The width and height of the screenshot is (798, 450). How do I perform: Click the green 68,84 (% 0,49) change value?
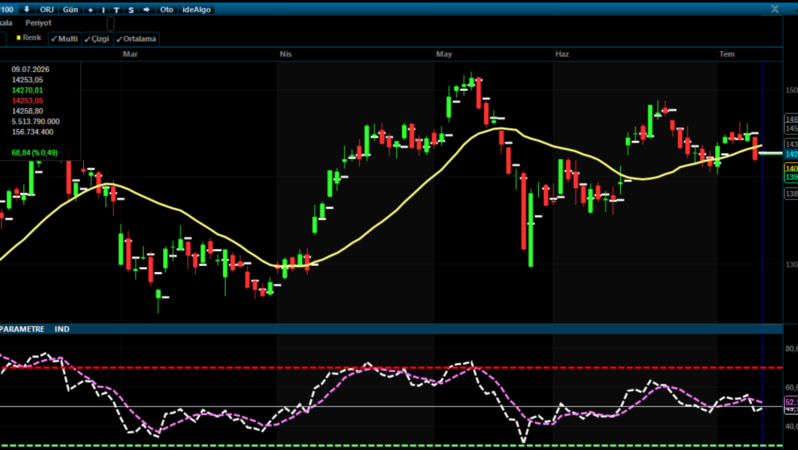click(x=35, y=153)
